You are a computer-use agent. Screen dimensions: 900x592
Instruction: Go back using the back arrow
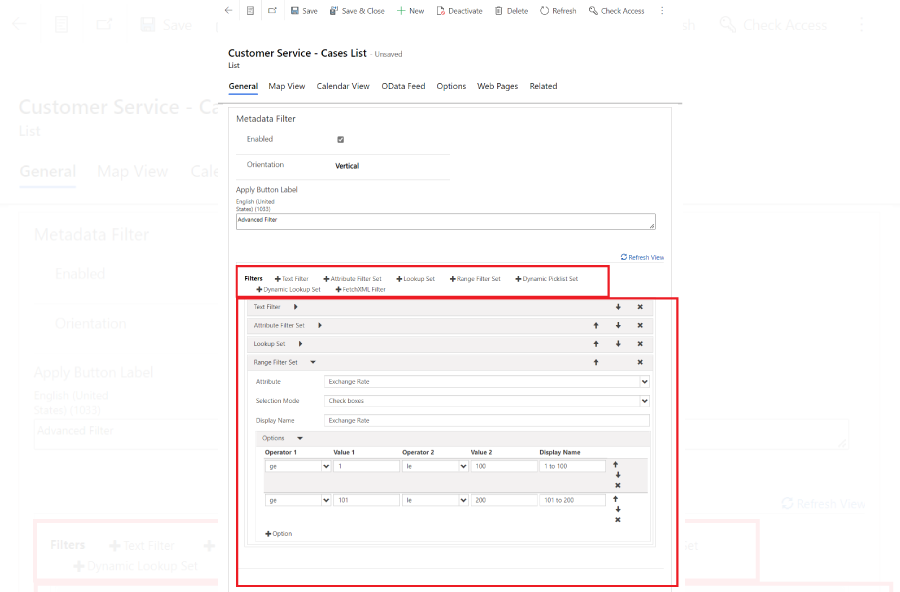click(228, 11)
